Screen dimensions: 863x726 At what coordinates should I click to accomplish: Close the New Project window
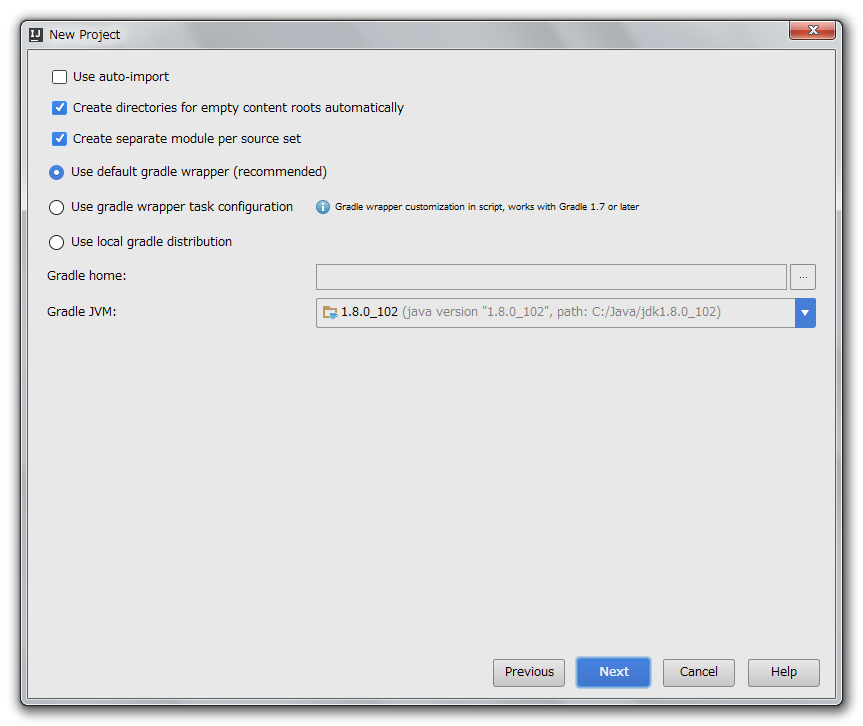[x=812, y=30]
